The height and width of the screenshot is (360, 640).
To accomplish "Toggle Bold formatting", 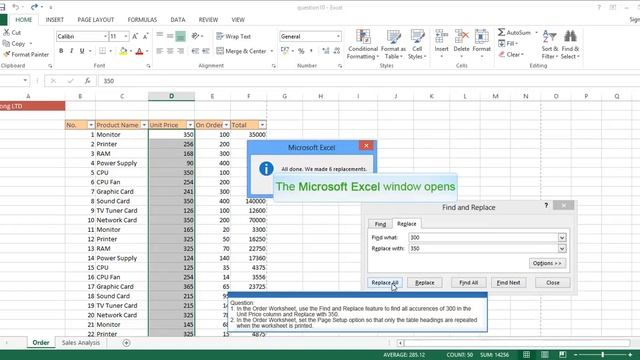I will [x=61, y=51].
